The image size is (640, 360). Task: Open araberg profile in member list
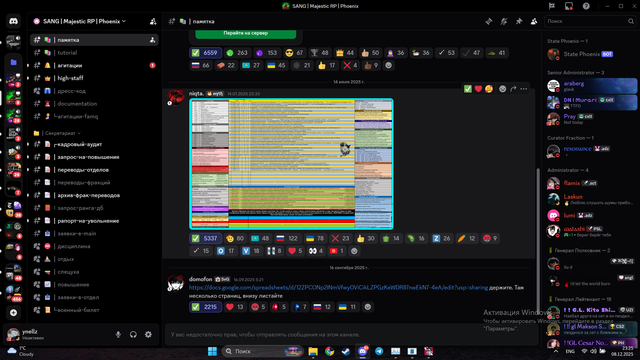click(592, 86)
